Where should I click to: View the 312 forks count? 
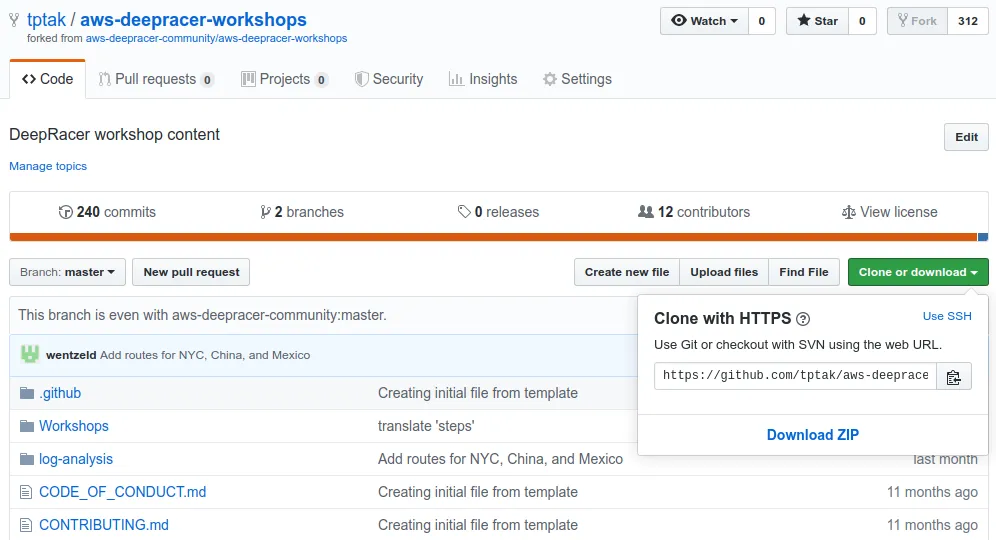click(967, 21)
